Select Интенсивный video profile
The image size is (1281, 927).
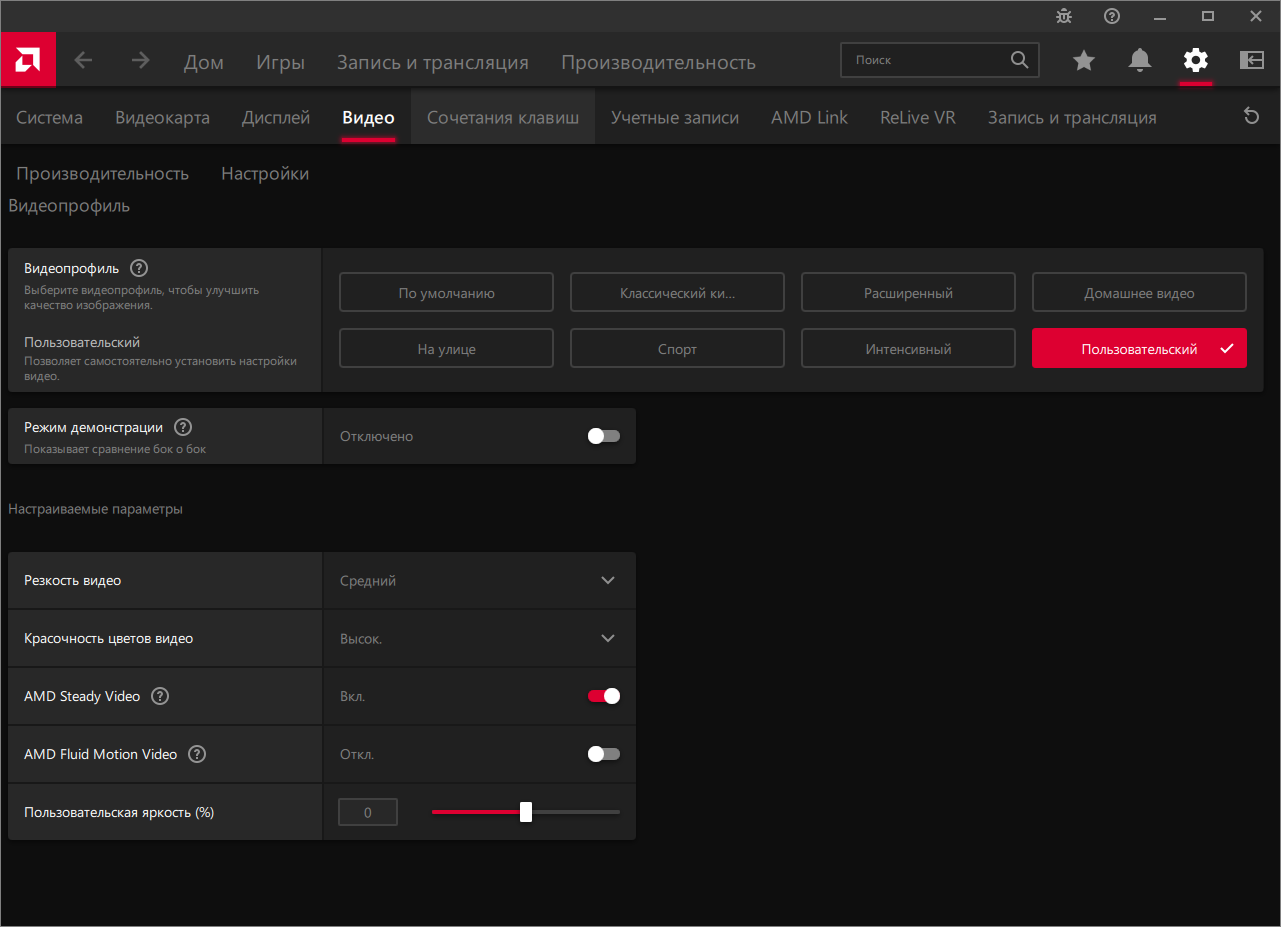(x=908, y=349)
